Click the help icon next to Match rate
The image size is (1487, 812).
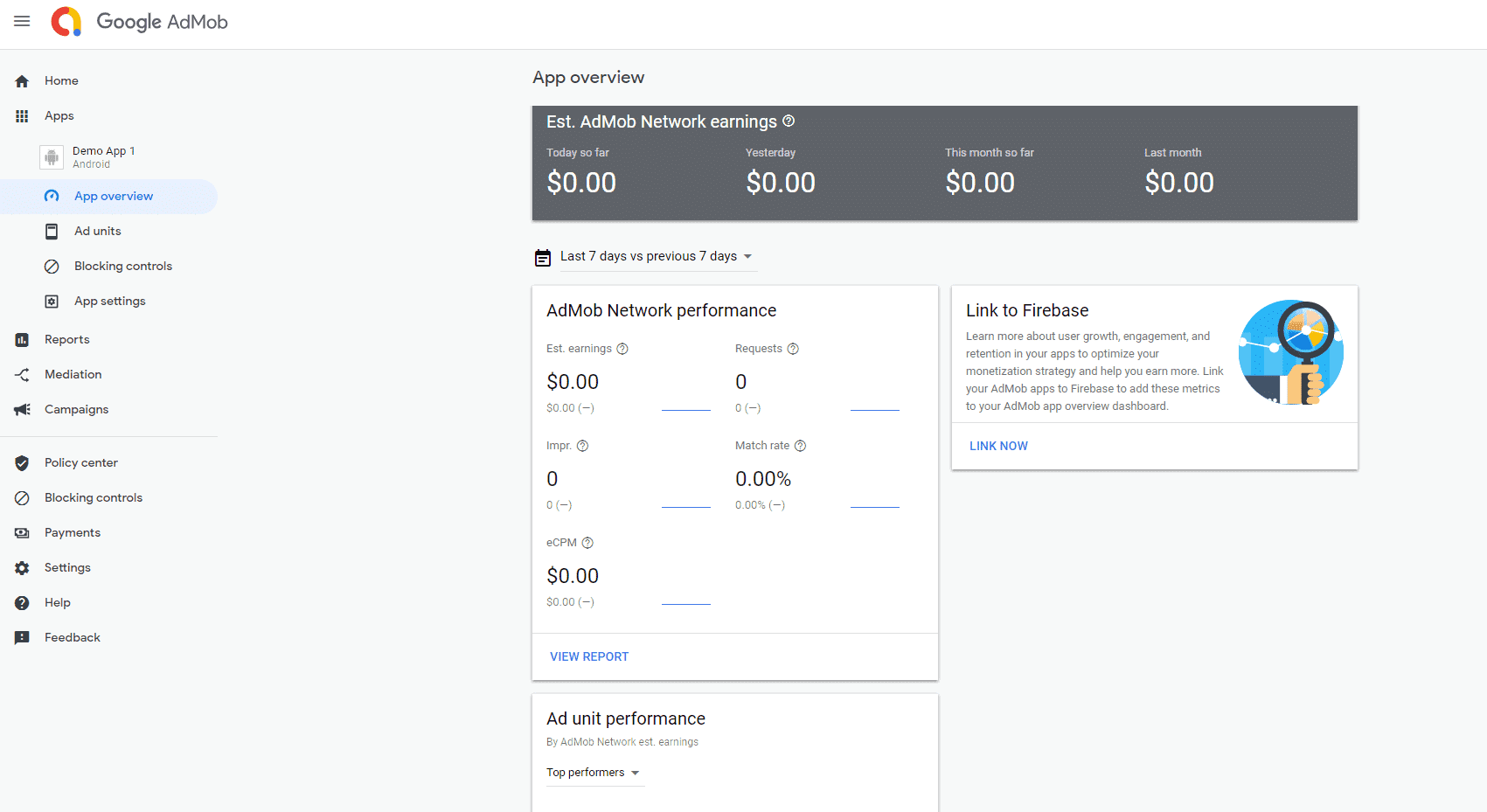[x=800, y=446]
